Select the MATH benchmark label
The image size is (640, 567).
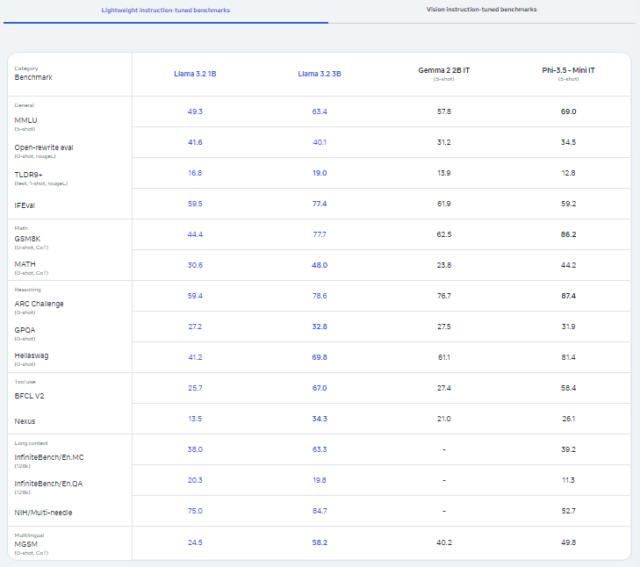[25, 264]
